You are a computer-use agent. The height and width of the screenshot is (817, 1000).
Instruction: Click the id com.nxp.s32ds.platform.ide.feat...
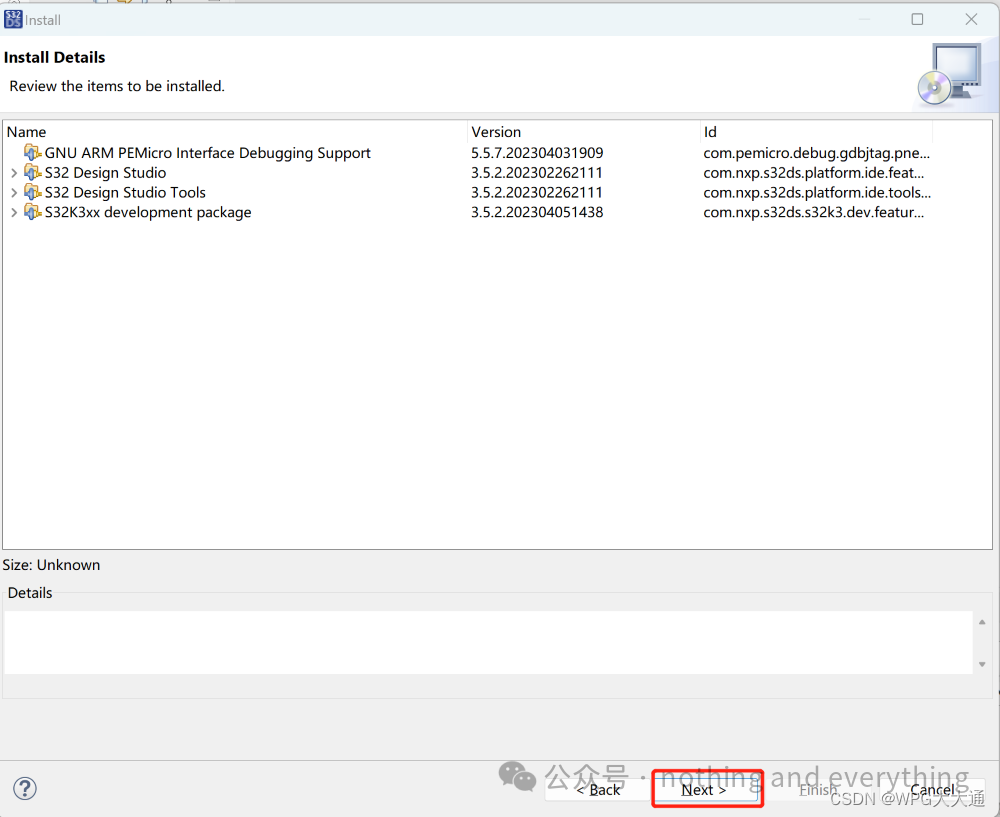click(814, 173)
